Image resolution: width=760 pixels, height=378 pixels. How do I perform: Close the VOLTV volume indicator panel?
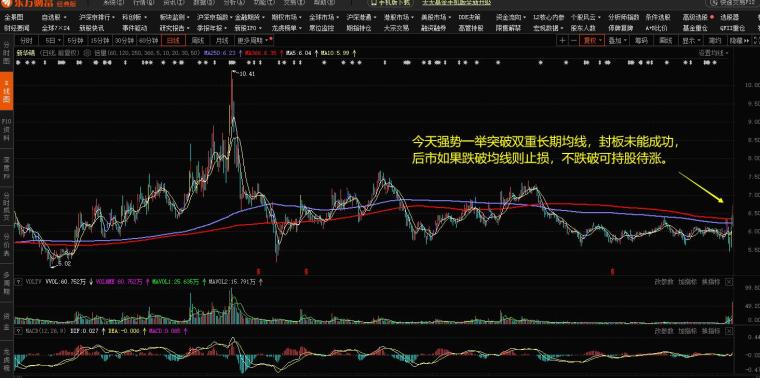point(729,282)
